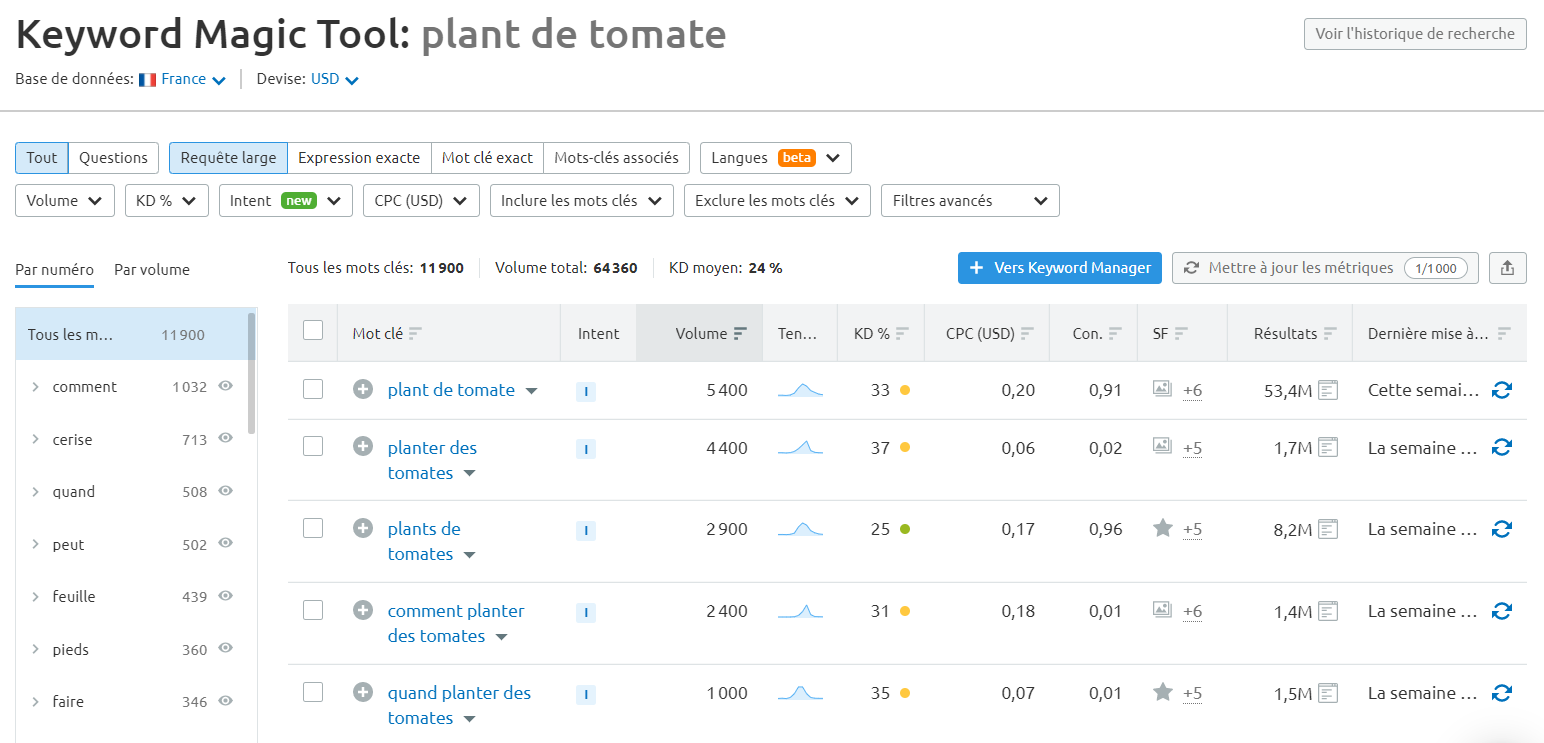
Task: Sort by KD % column sort icon
Action: pos(902,334)
